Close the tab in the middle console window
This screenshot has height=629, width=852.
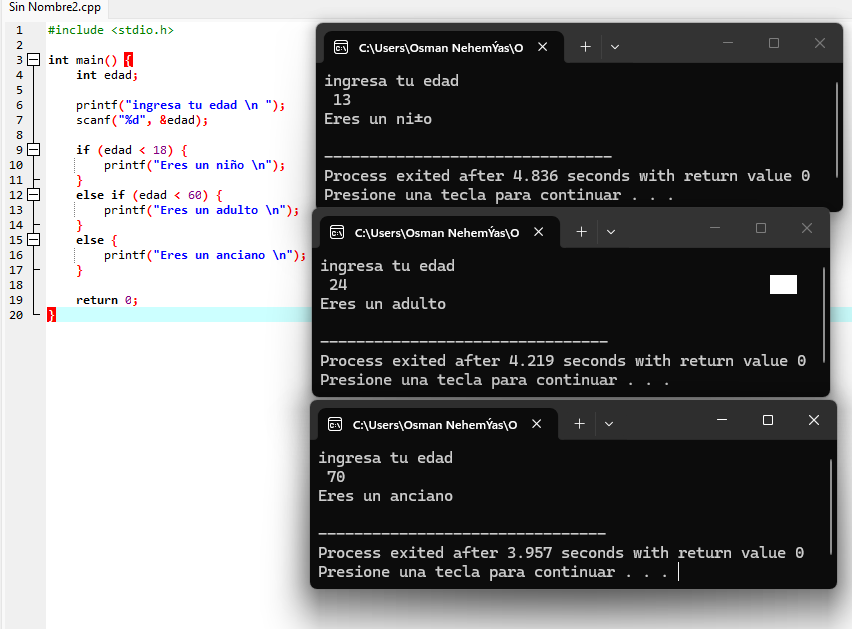[539, 232]
